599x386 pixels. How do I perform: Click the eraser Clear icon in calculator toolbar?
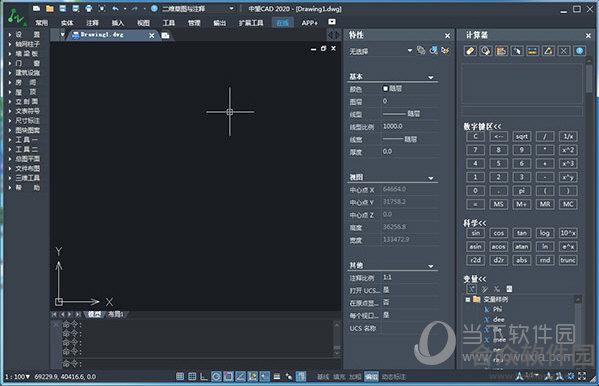(471, 51)
